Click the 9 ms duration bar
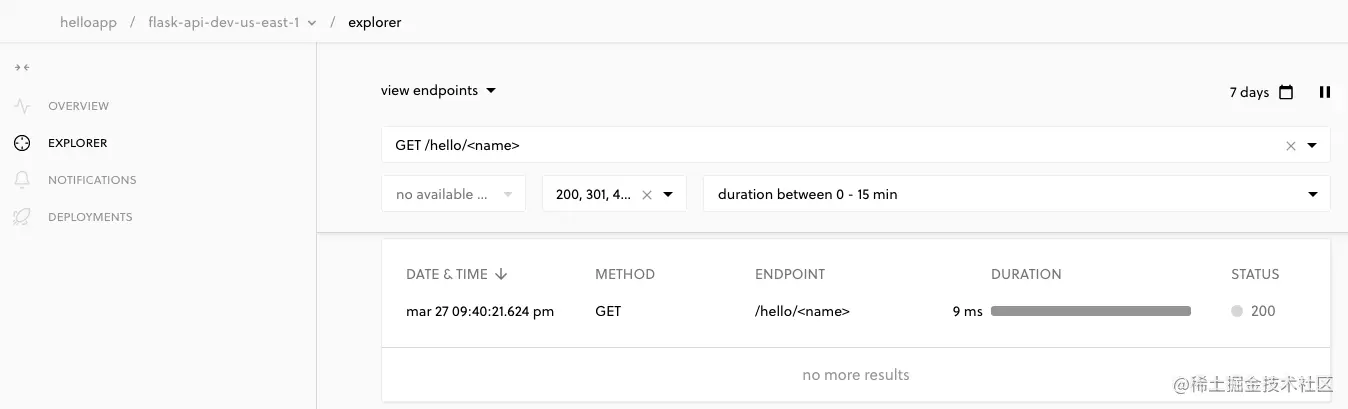 tap(1090, 311)
